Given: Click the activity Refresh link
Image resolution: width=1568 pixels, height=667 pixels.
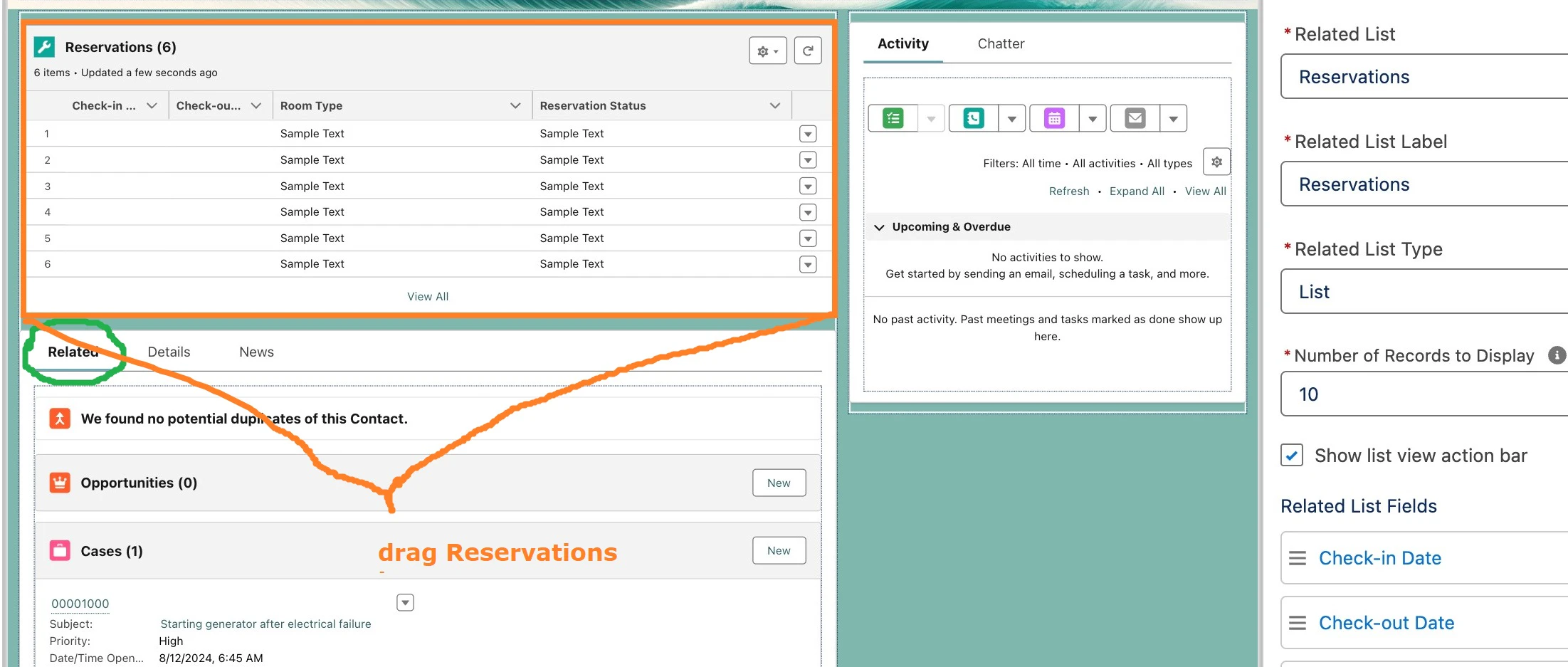Looking at the screenshot, I should click(1069, 191).
